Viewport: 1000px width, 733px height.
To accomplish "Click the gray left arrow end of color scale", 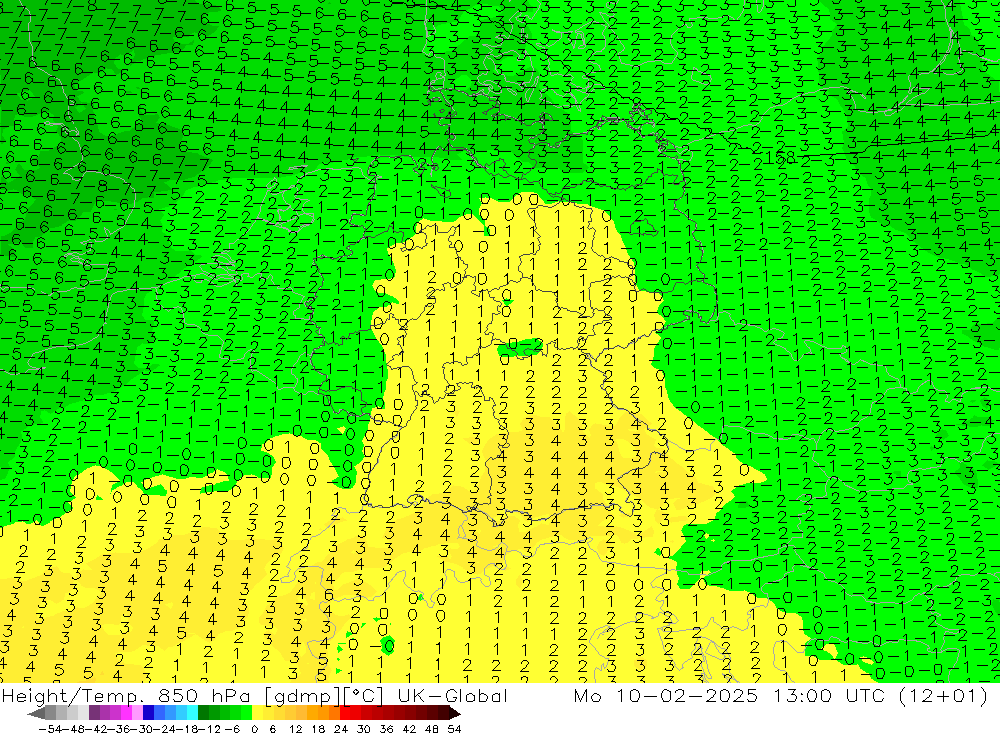I will tap(36, 713).
